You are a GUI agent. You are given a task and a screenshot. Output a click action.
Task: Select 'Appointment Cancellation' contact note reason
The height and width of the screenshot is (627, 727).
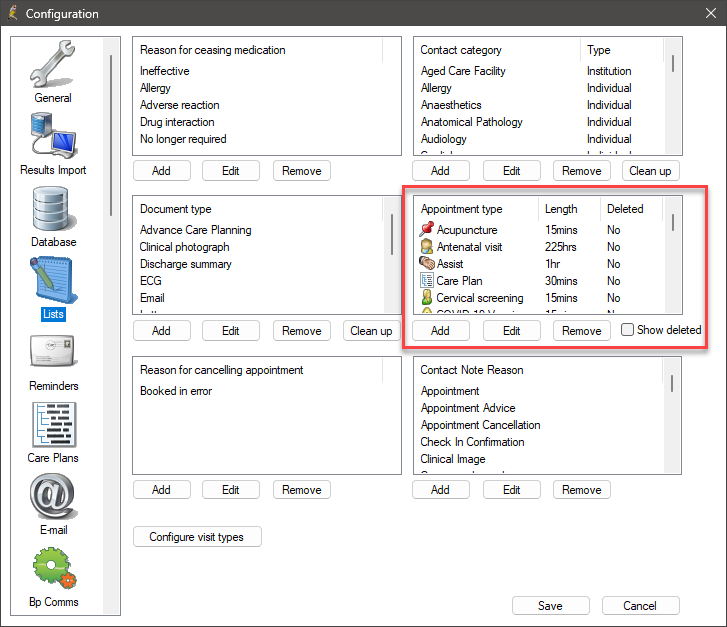click(480, 425)
